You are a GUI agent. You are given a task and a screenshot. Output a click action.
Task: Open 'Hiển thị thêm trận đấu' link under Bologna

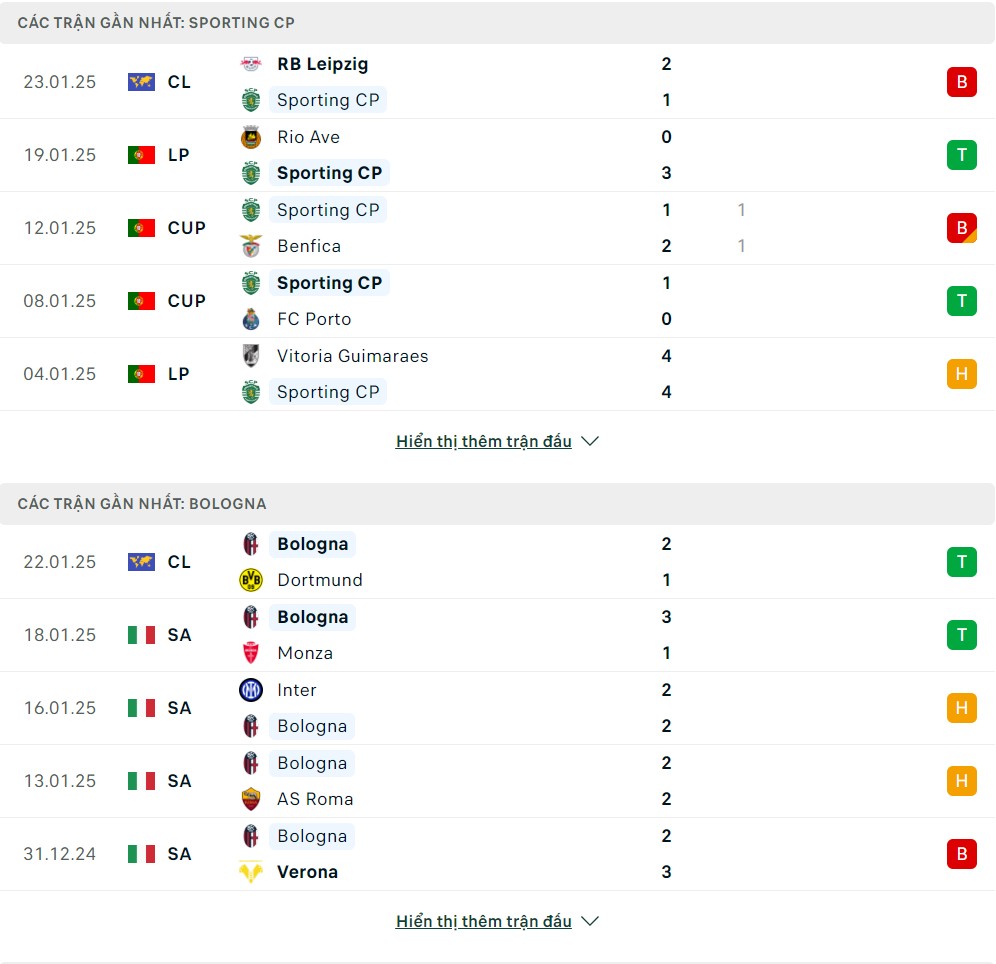coord(483,921)
